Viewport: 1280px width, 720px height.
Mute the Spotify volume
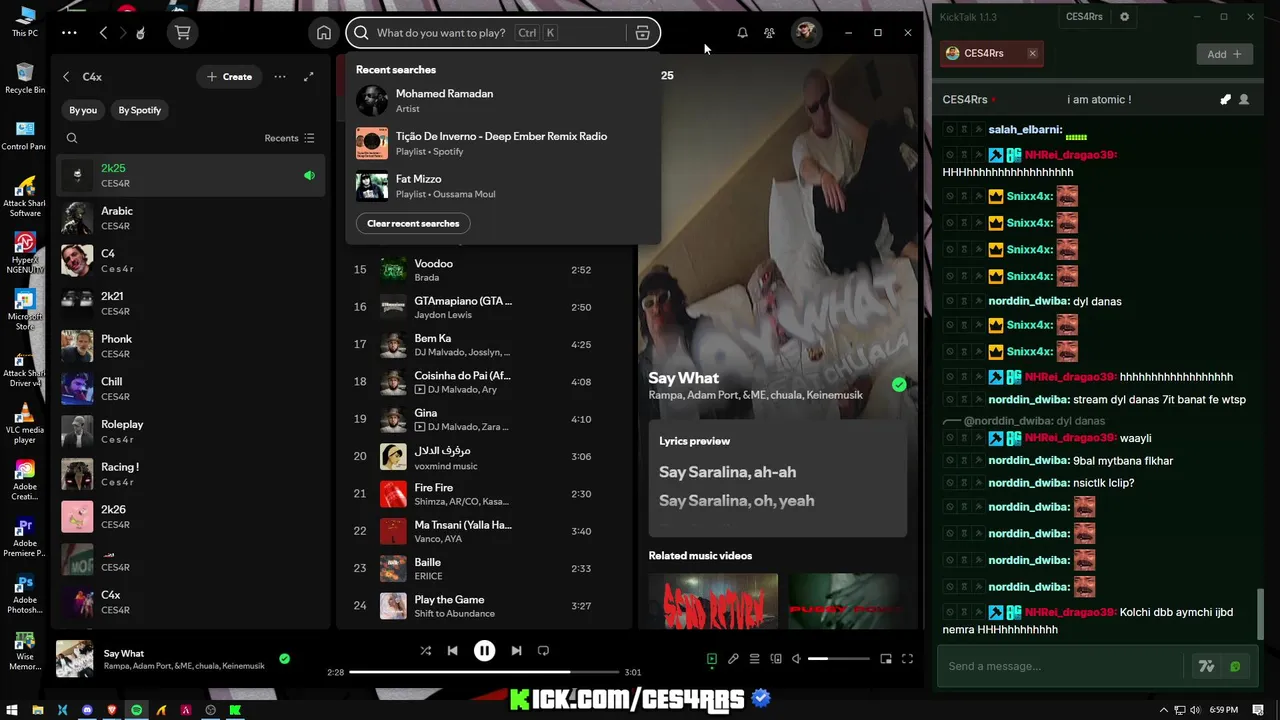(x=796, y=659)
